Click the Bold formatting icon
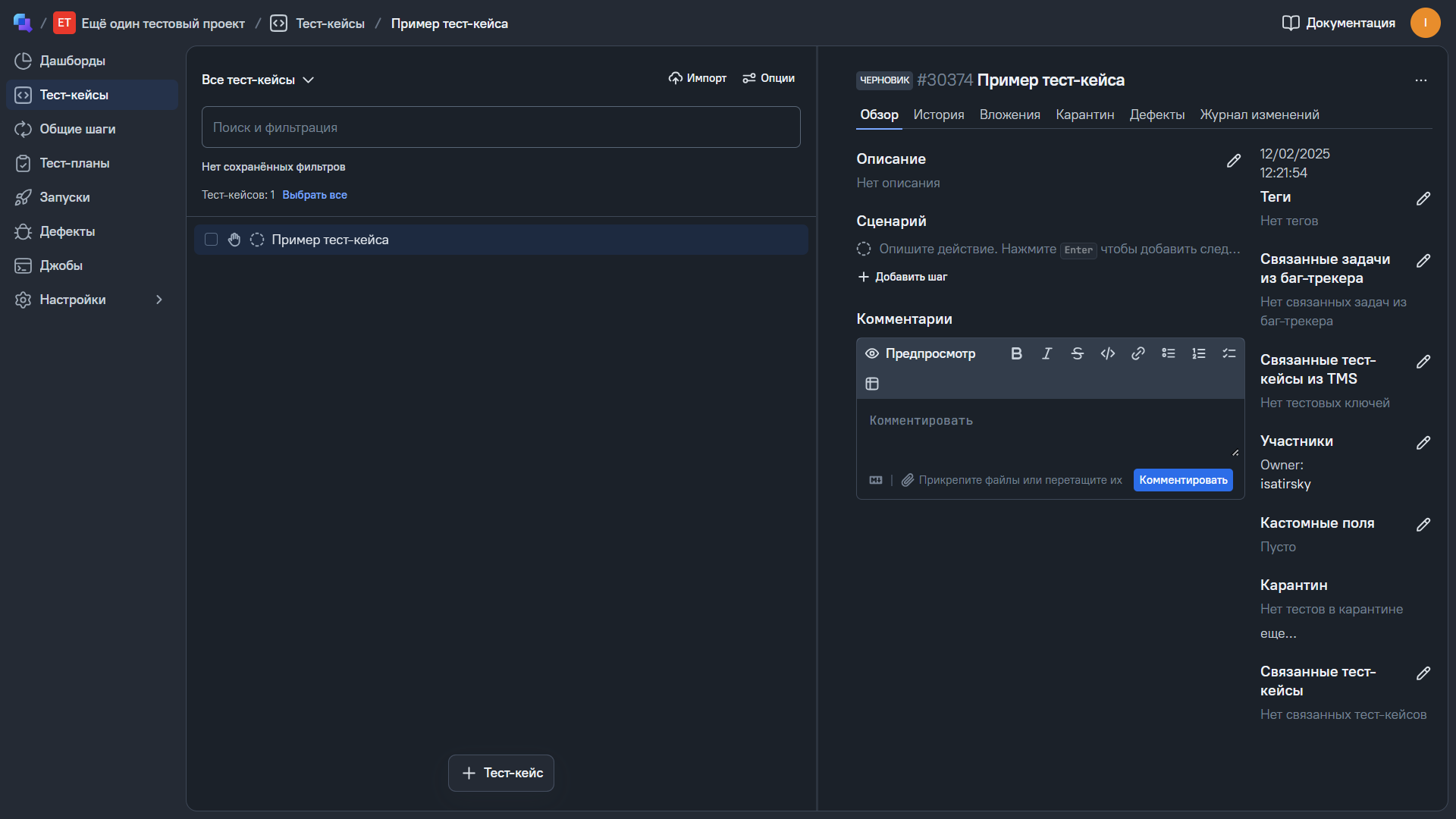This screenshot has width=1456, height=819. (x=1016, y=353)
